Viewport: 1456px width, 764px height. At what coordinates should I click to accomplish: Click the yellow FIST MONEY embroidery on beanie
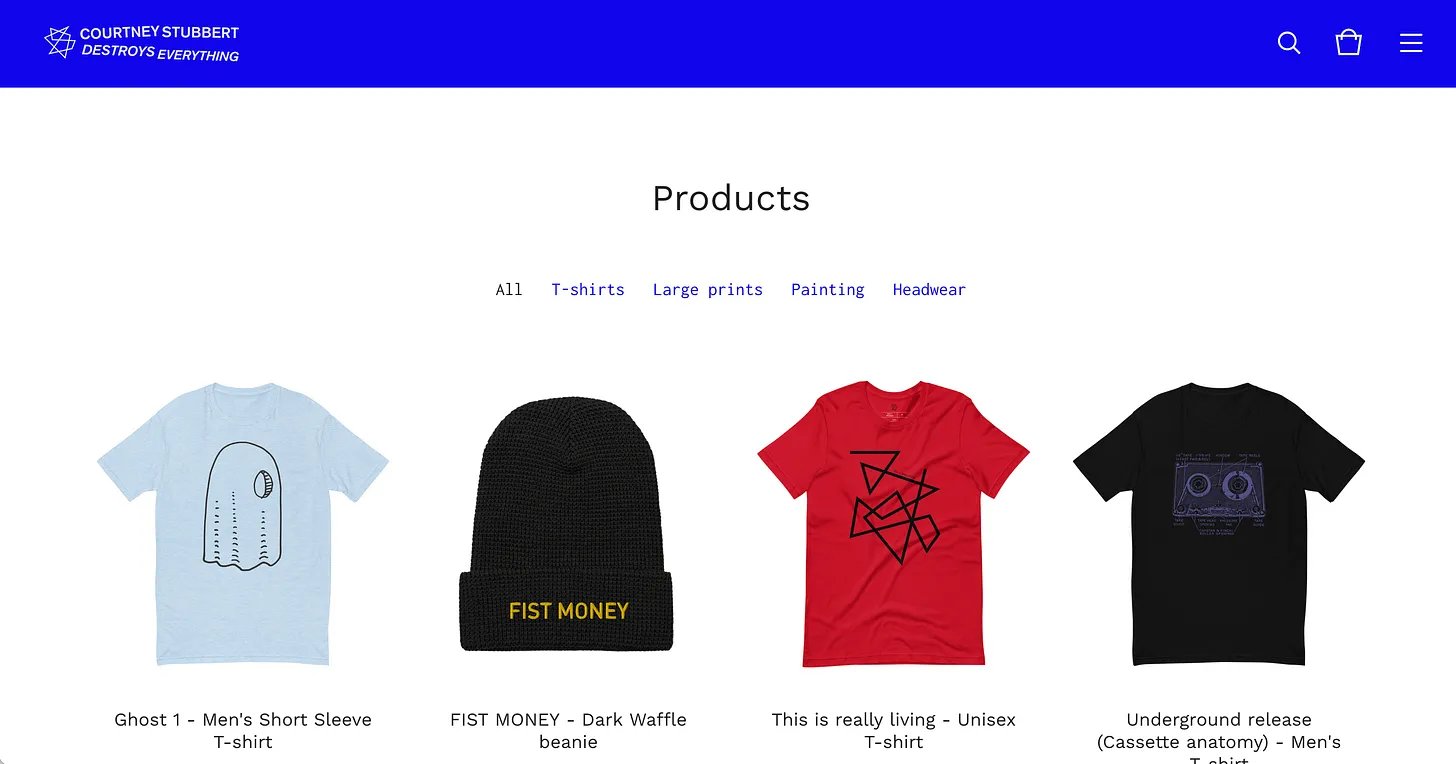(x=569, y=611)
